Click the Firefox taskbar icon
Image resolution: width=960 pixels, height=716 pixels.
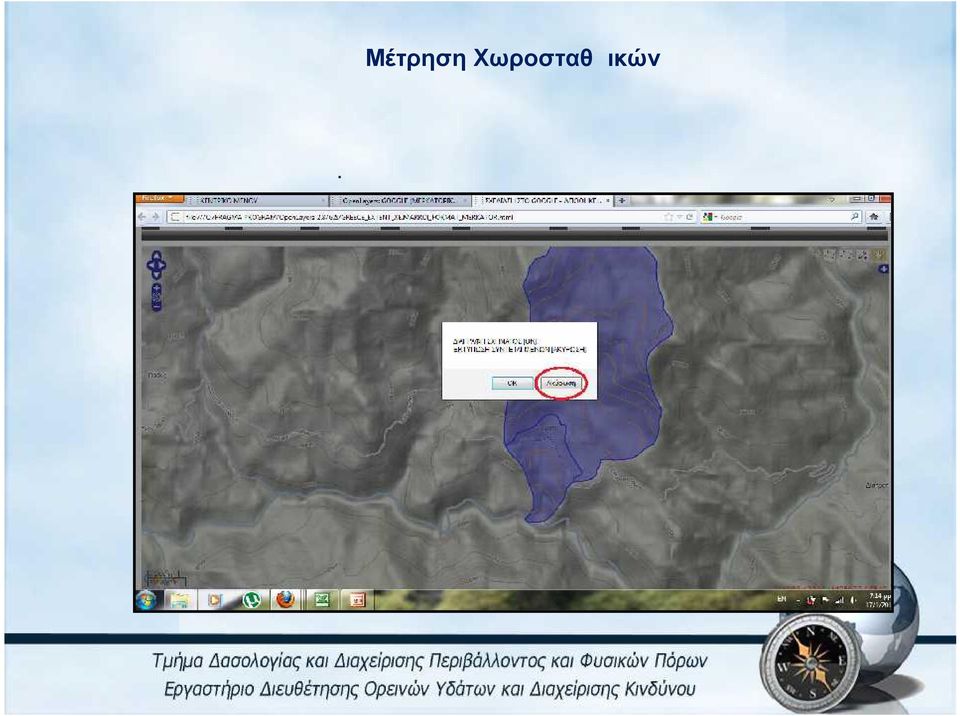pos(285,601)
